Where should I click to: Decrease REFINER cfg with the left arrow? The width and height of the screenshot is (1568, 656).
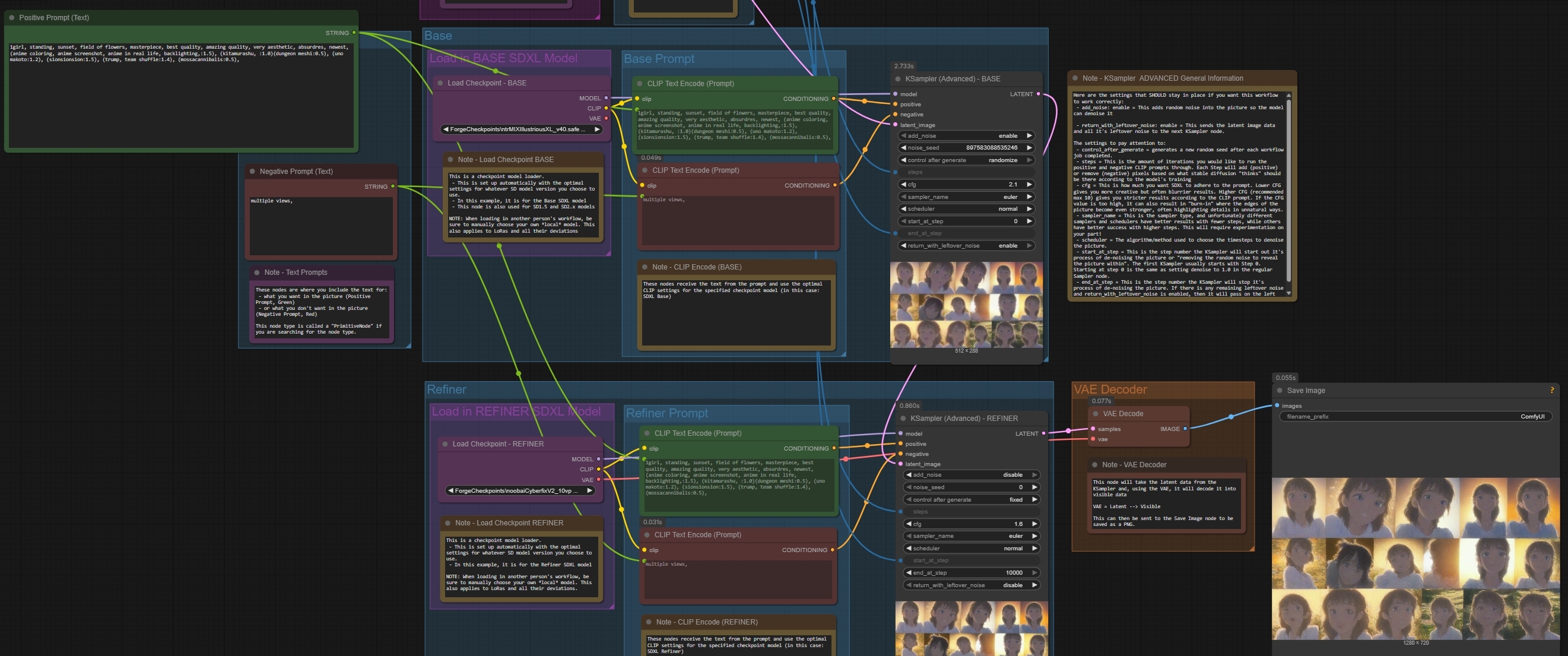[x=909, y=524]
